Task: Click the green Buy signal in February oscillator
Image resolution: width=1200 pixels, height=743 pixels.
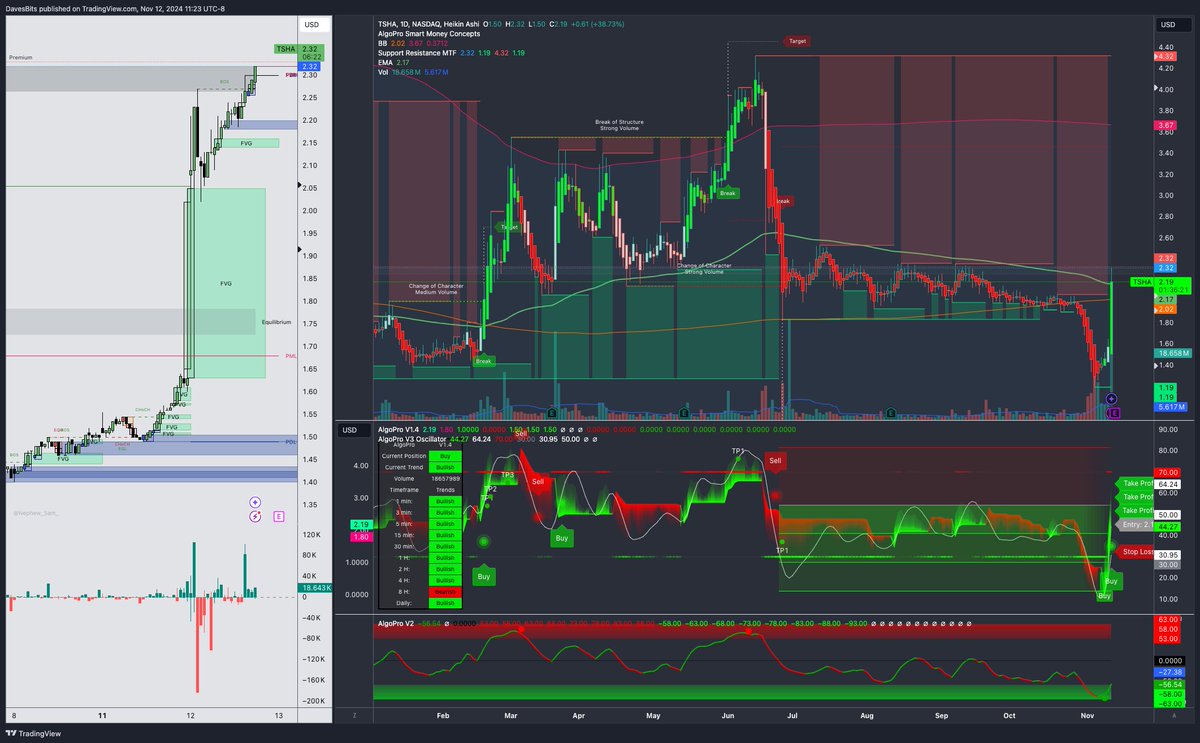Action: (484, 577)
